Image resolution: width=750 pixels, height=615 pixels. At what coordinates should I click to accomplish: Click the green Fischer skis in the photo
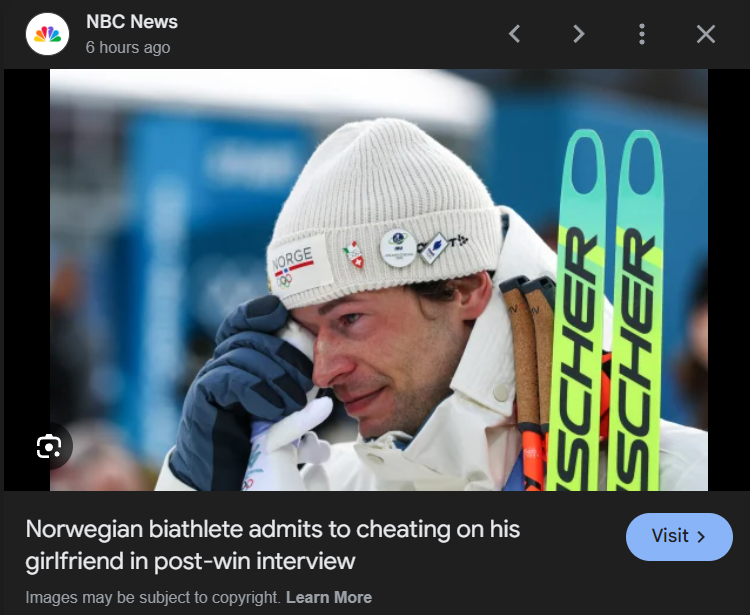click(x=607, y=311)
